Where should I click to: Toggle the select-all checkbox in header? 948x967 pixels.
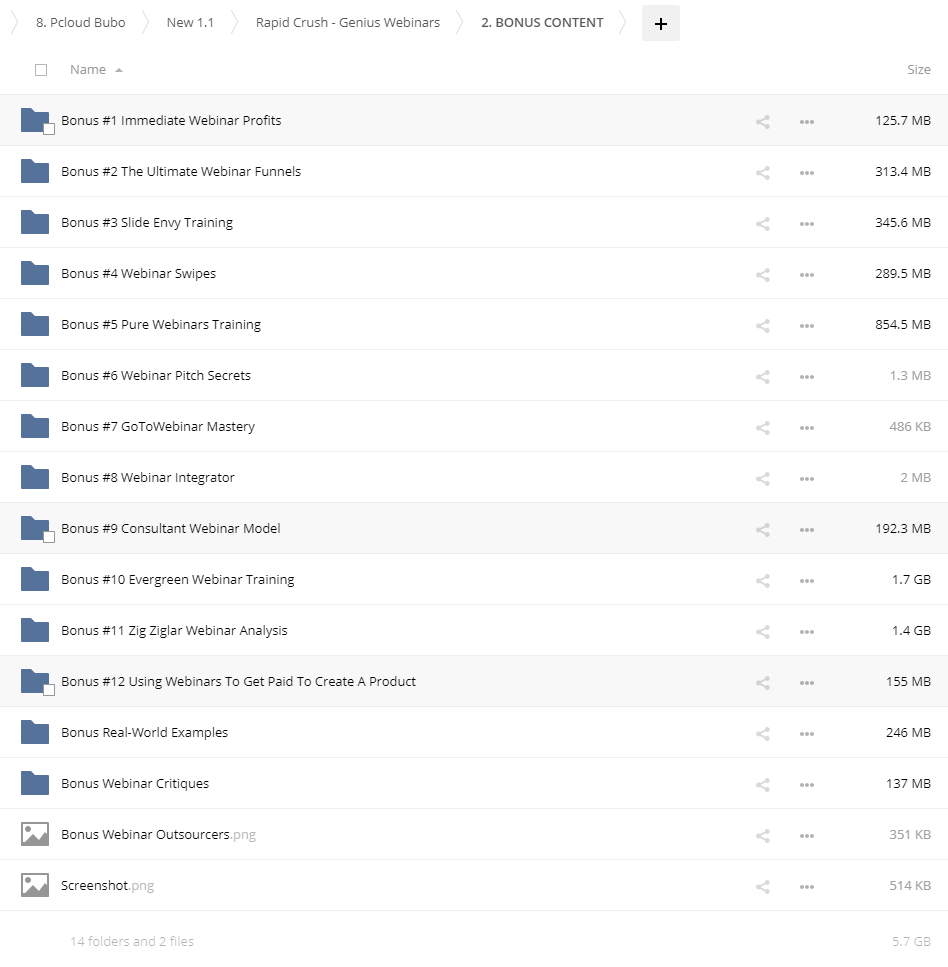pos(41,70)
